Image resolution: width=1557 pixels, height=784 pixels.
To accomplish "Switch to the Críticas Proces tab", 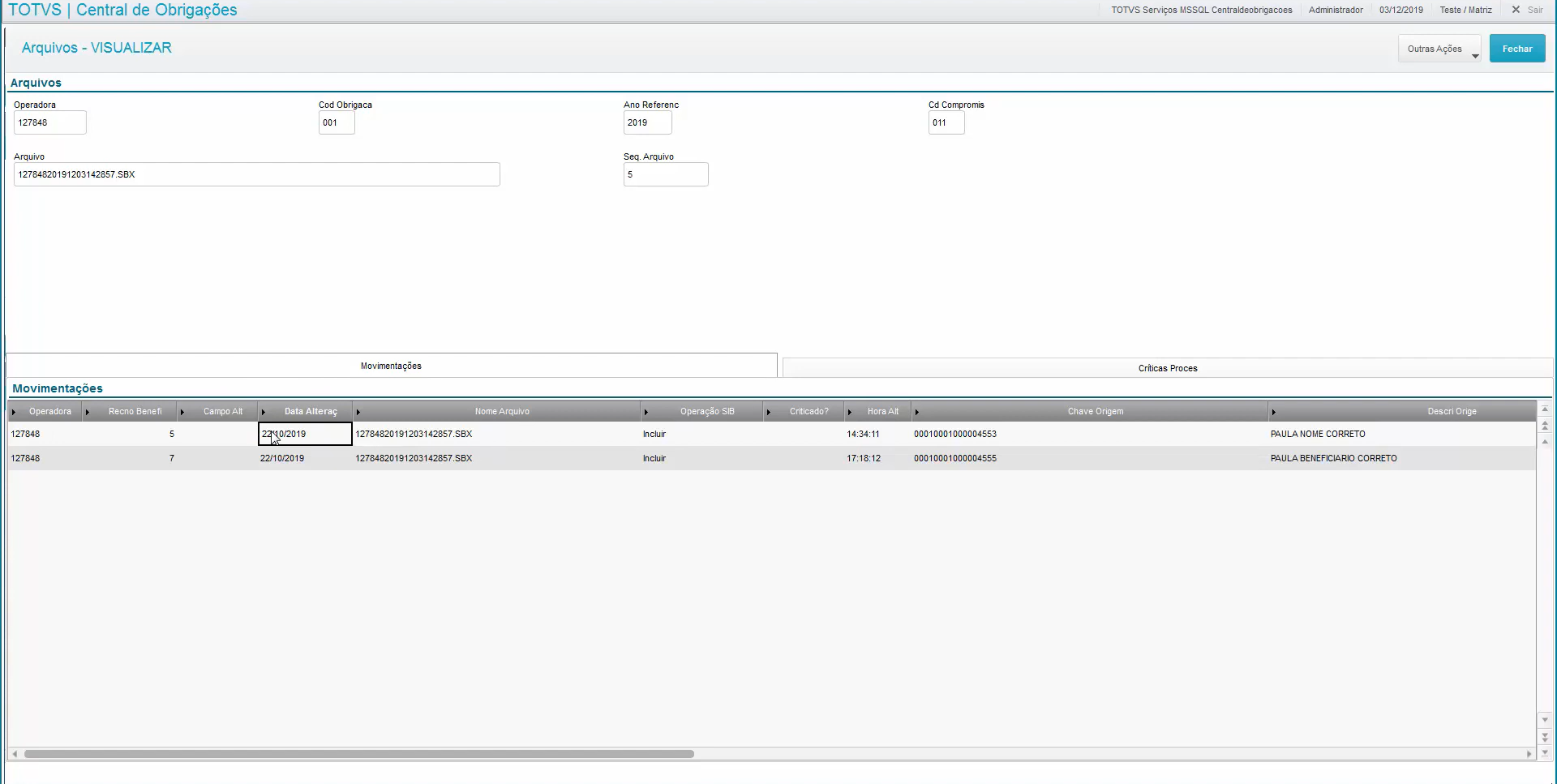I will (1168, 368).
